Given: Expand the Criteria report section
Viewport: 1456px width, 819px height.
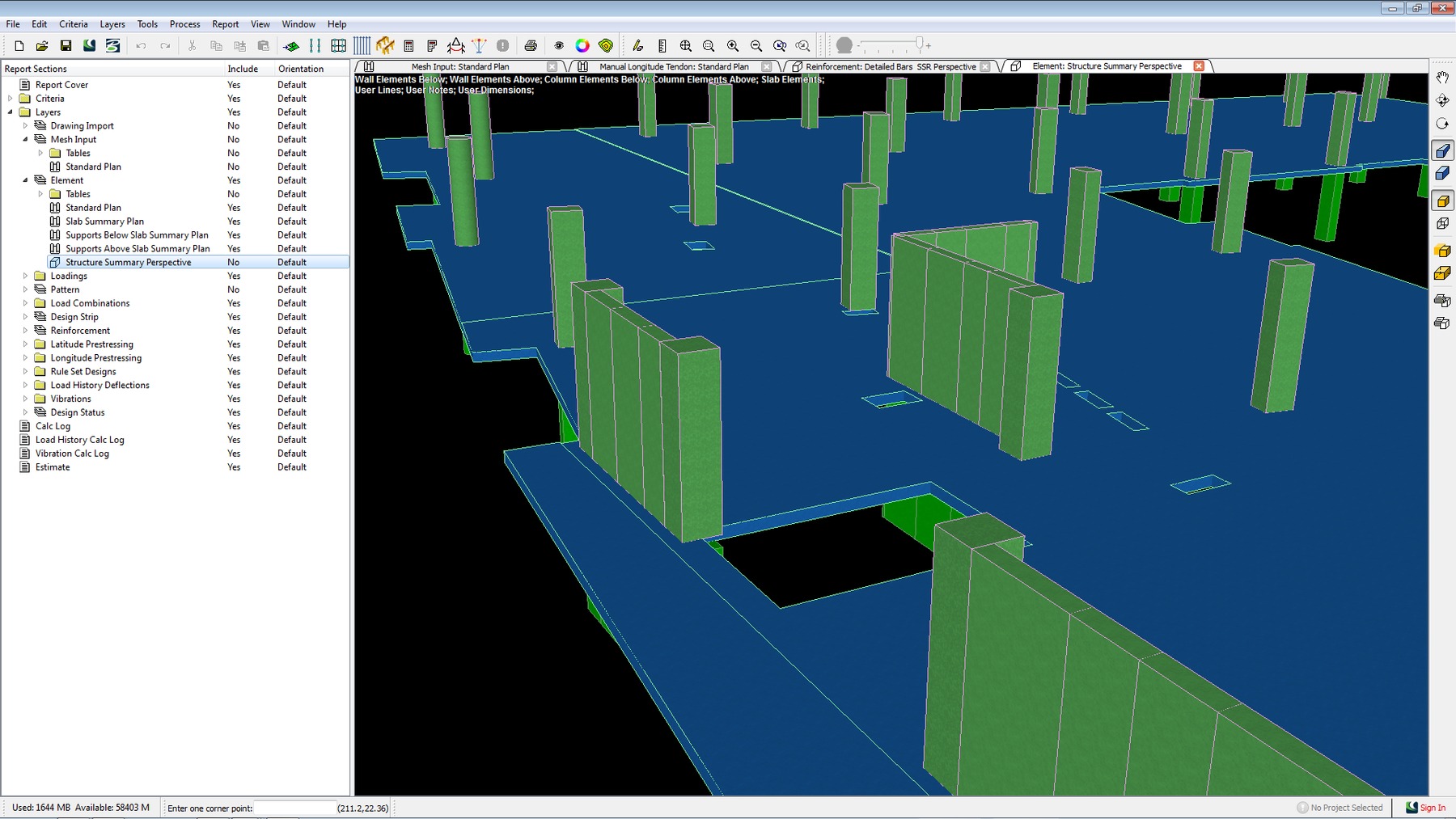Looking at the screenshot, I should point(11,99).
